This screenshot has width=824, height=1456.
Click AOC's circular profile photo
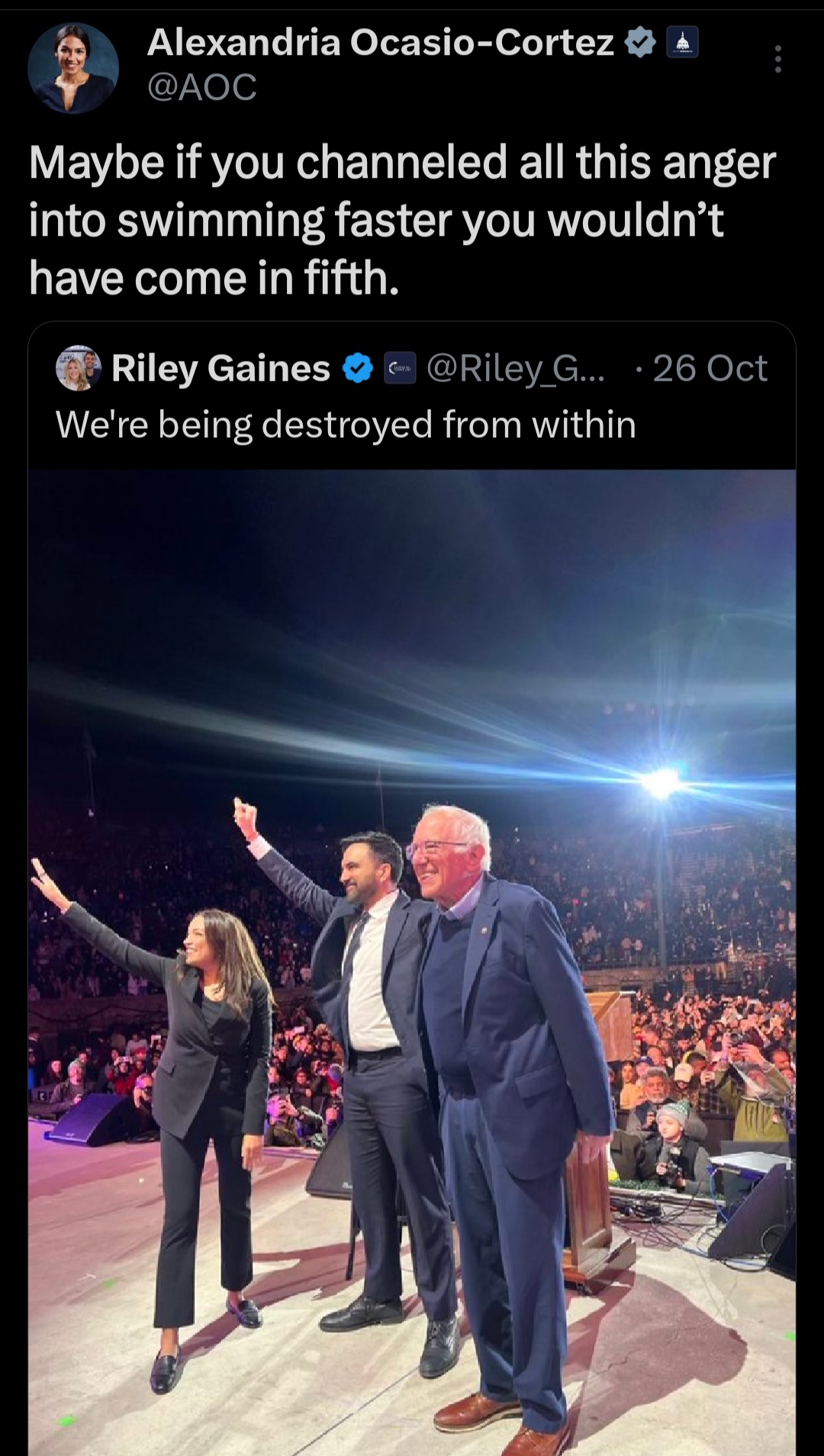(x=72, y=69)
